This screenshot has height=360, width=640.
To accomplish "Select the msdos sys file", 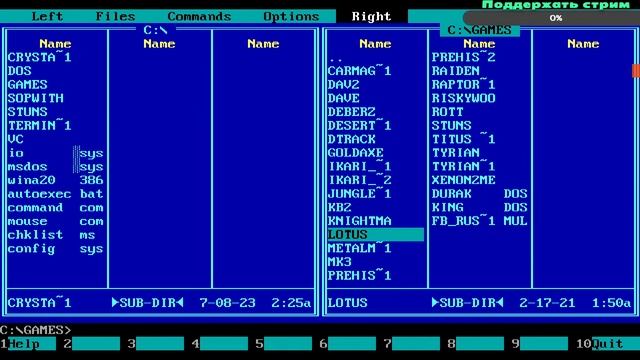I will [x=56, y=167].
